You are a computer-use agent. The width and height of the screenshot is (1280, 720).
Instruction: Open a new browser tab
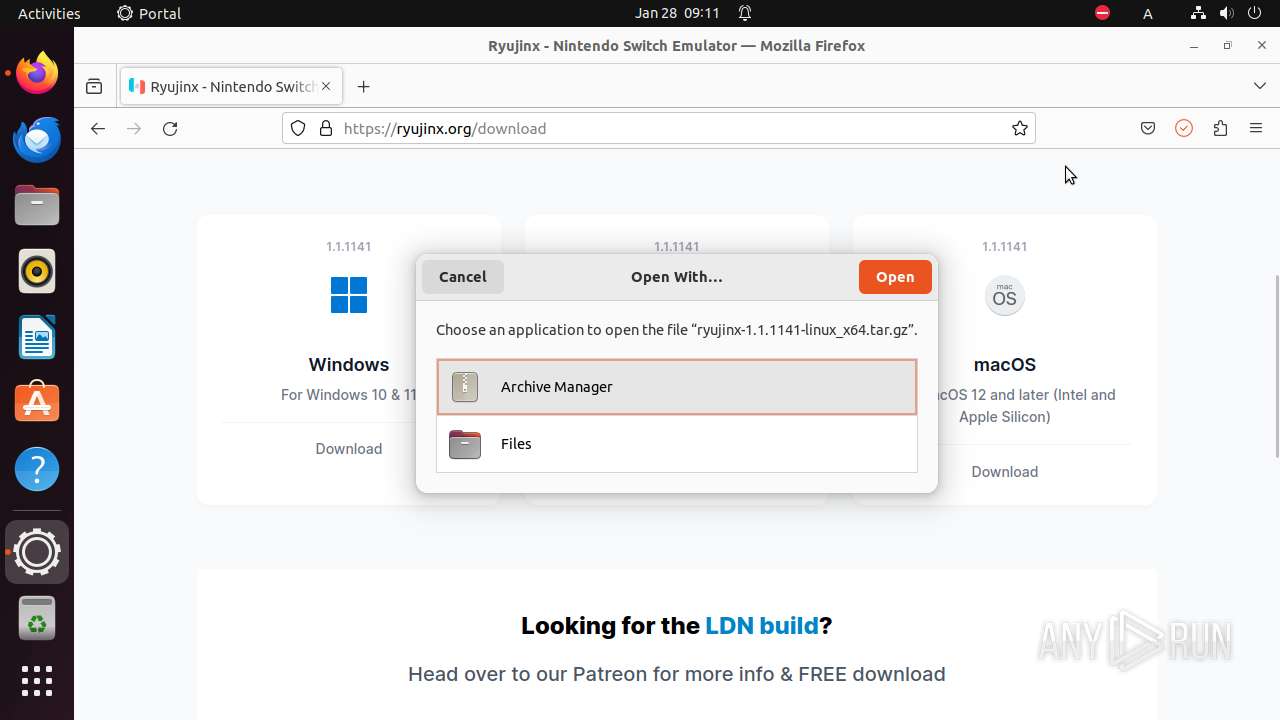(x=363, y=86)
